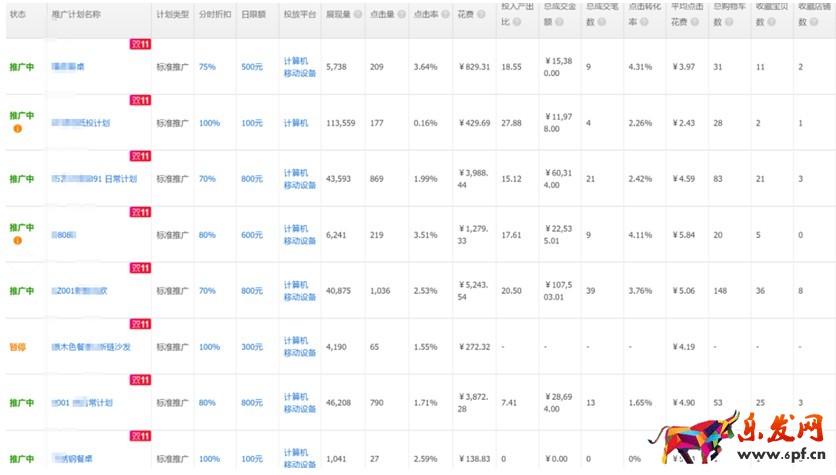Open the paused 木色餐 沙发 campaign
Viewport: 836px width, 475px height.
[95, 347]
